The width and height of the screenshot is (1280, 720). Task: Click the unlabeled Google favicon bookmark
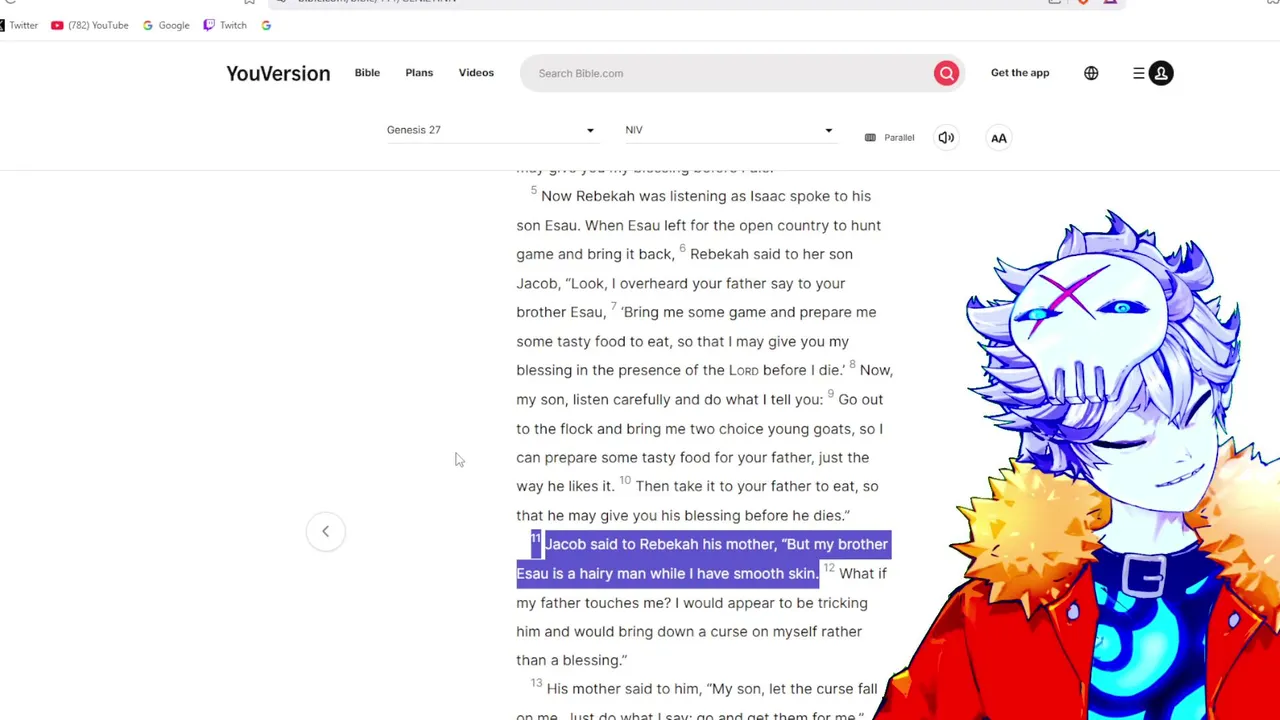[x=266, y=25]
